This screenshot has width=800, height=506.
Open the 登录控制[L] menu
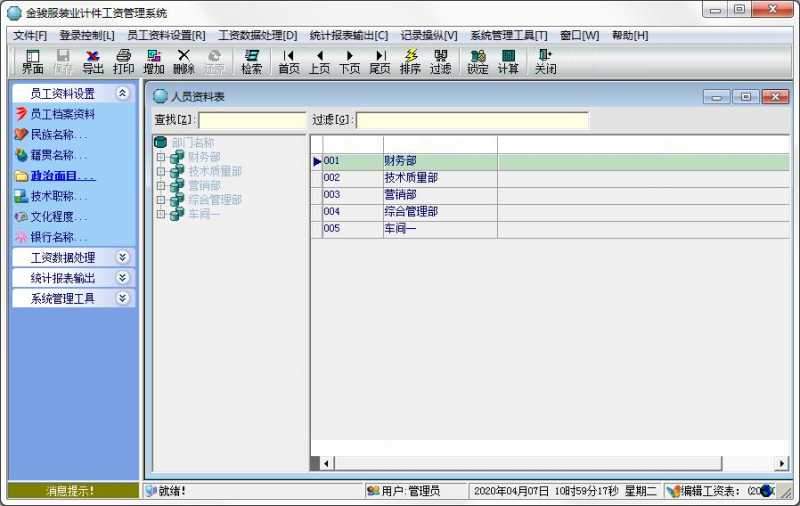87,35
